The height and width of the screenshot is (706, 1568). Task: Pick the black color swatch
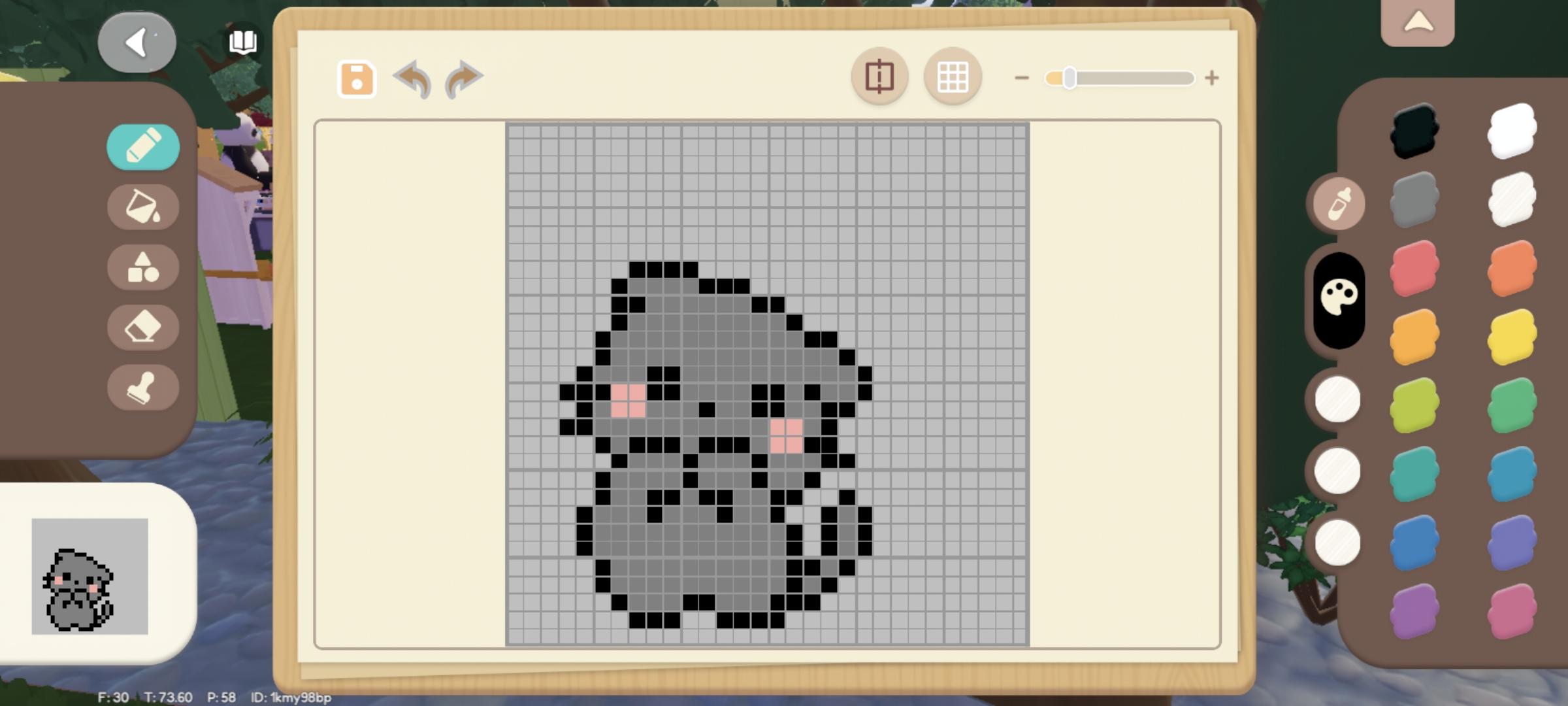point(1414,131)
